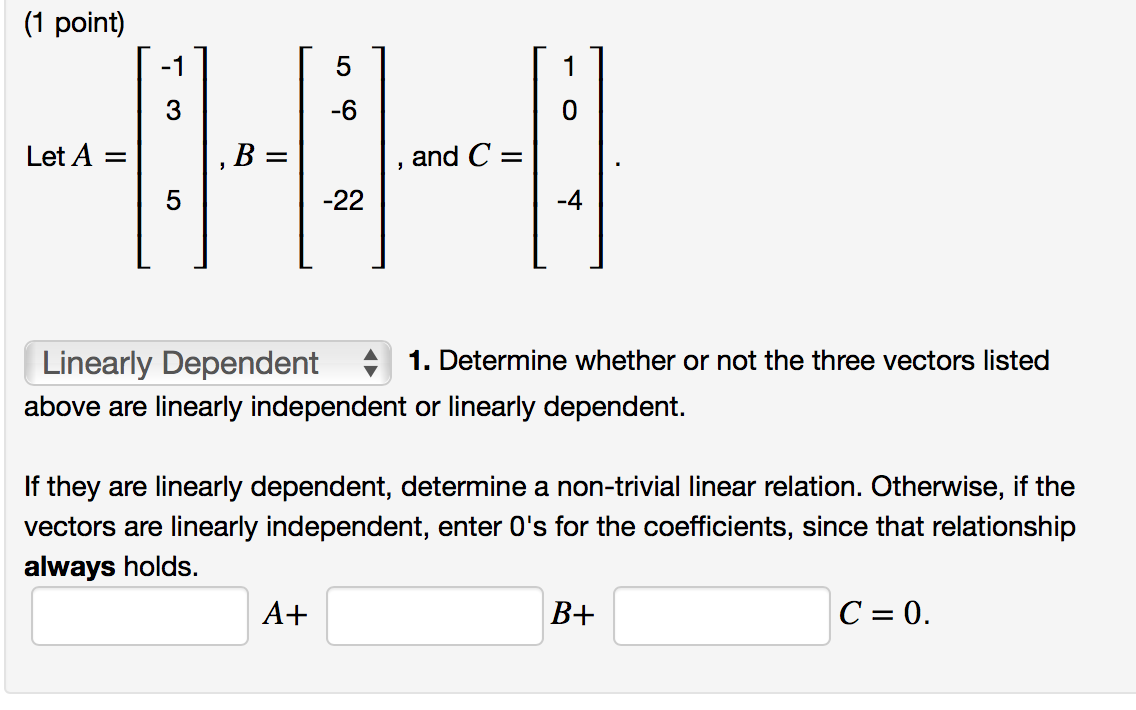Image resolution: width=1136 pixels, height=710 pixels.
Task: Click the bold '1.' question number
Action: pyautogui.click(x=419, y=360)
